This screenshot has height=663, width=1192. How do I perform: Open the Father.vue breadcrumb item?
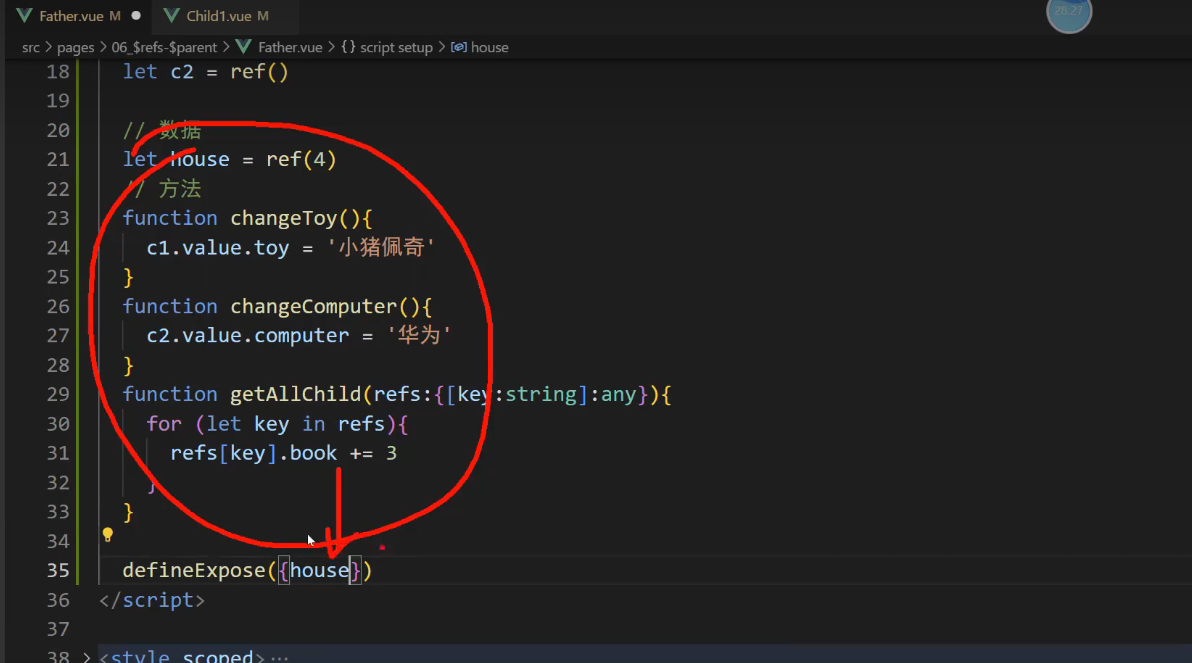[x=290, y=47]
